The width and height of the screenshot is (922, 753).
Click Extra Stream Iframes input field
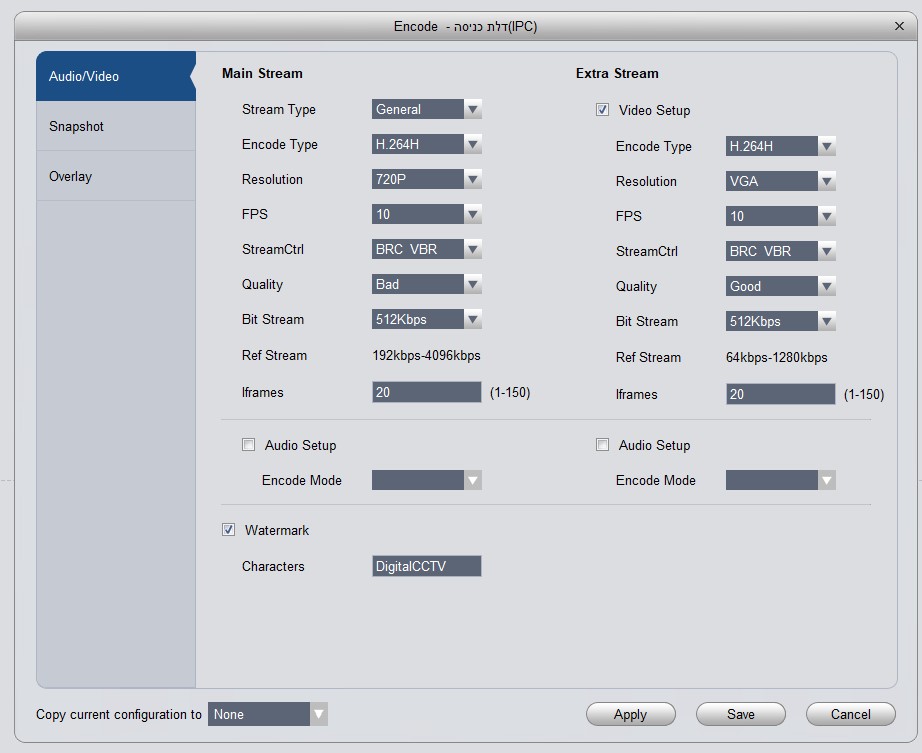point(780,394)
